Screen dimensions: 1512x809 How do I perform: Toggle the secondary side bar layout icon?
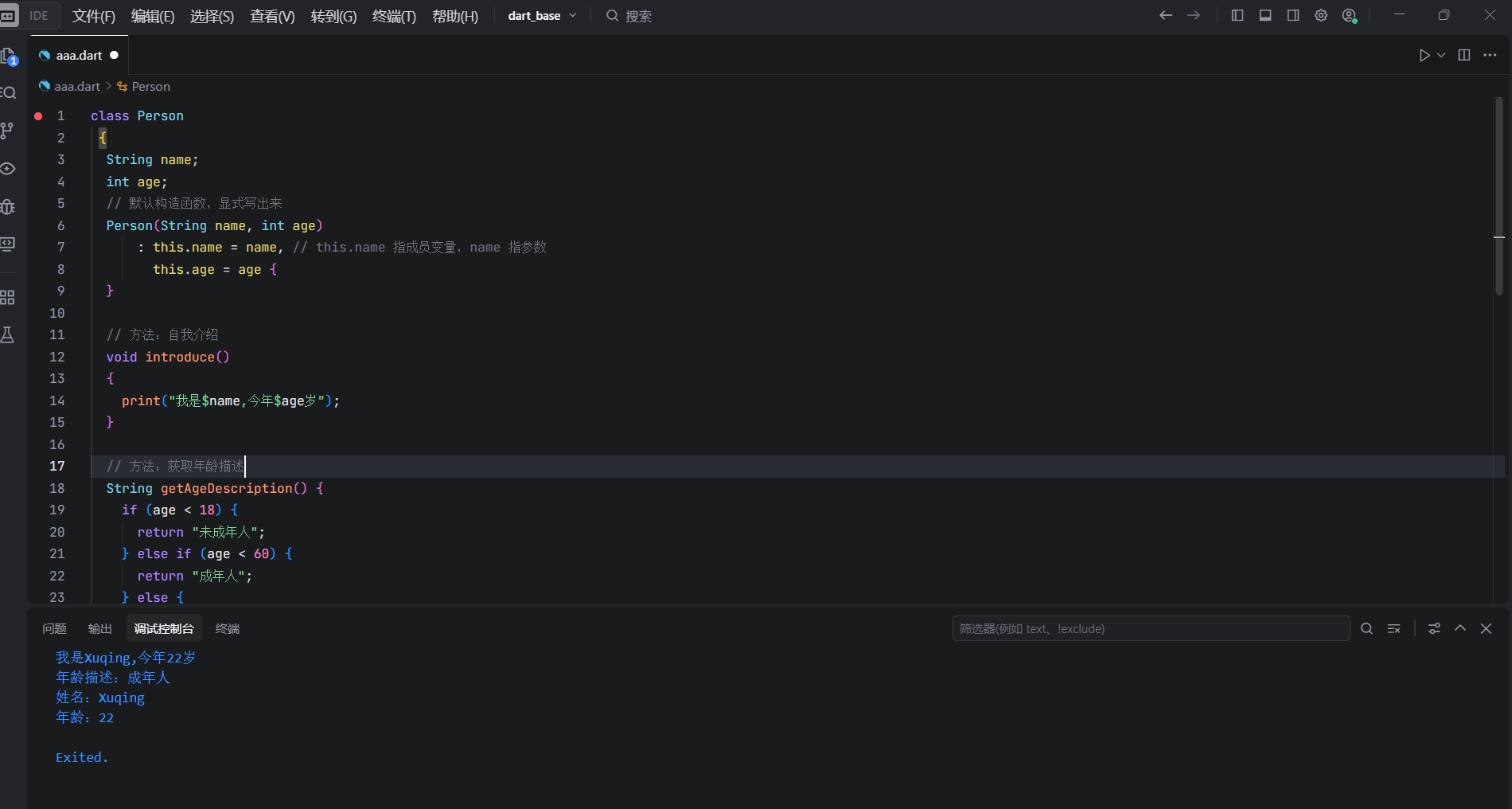pyautogui.click(x=1293, y=15)
